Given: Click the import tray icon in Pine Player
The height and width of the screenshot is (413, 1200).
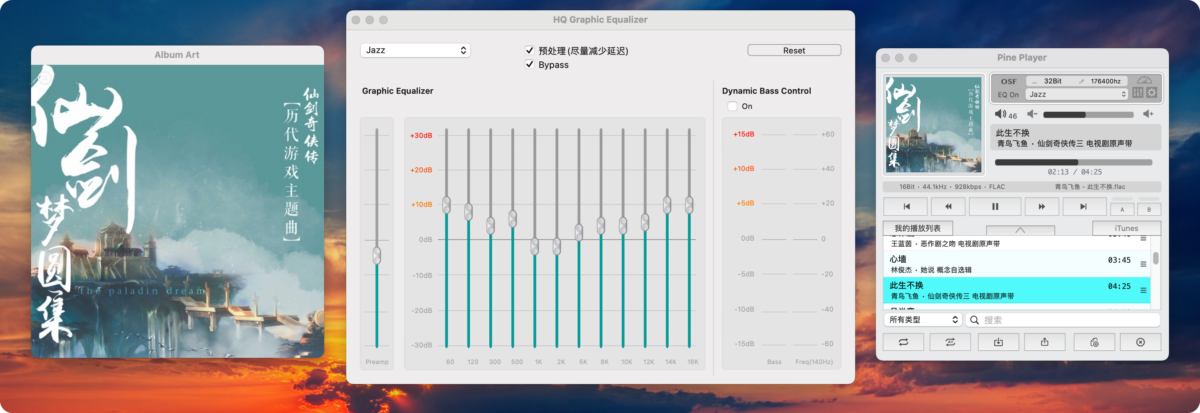Looking at the screenshot, I should tap(998, 342).
